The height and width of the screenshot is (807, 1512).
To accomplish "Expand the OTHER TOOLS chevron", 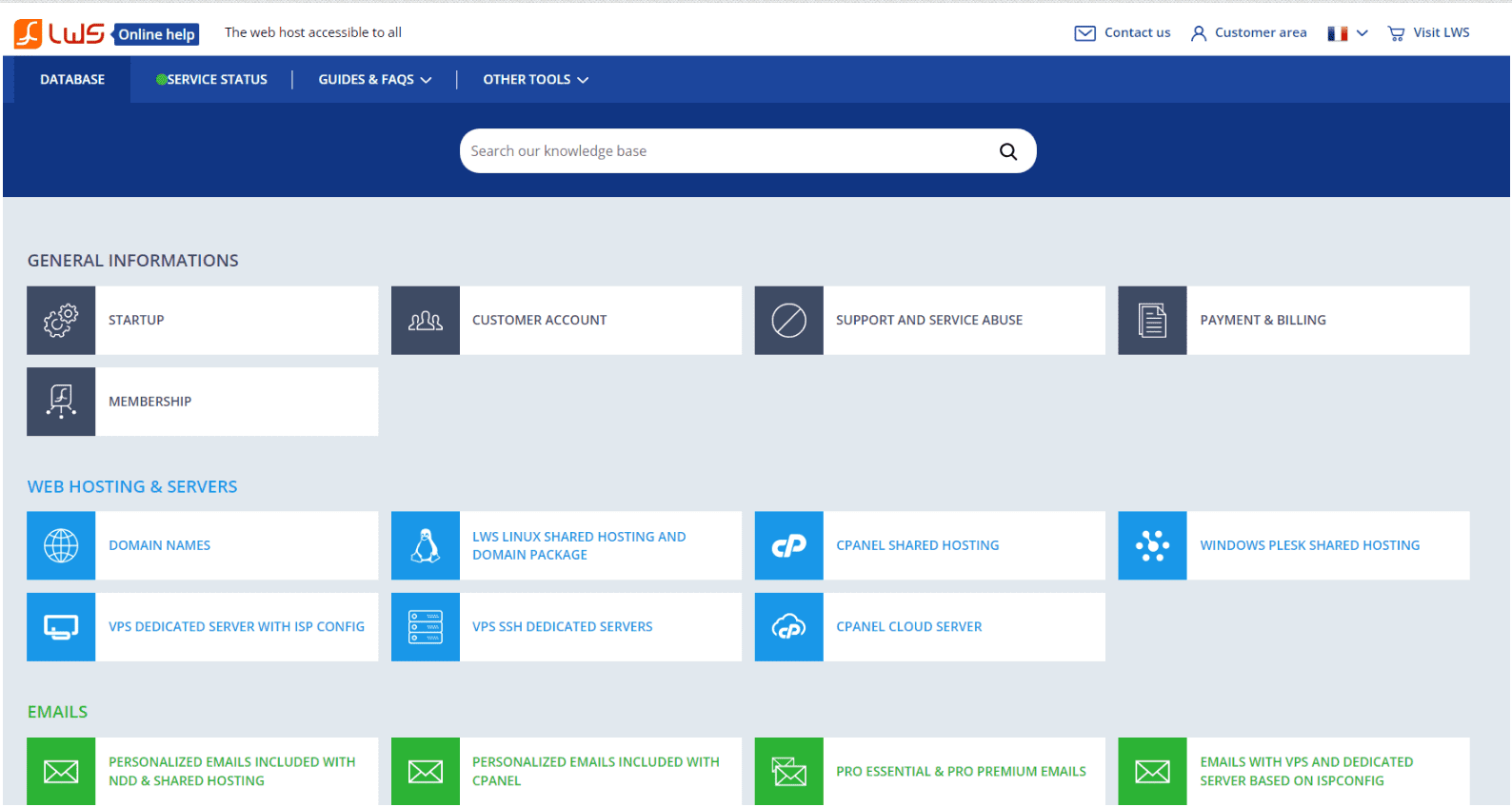I will (x=583, y=80).
